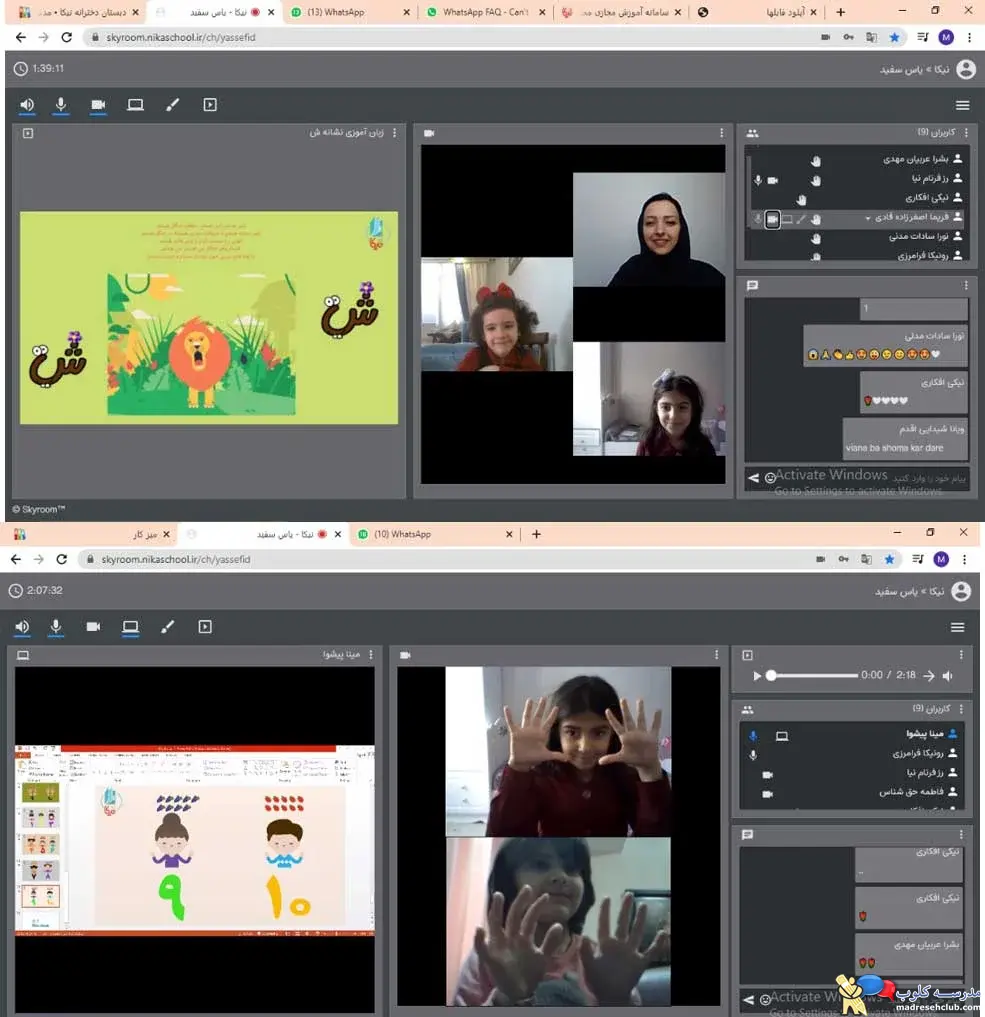Click the arrow icon next to the 2:18 duration
The height and width of the screenshot is (1017, 985).
click(929, 676)
